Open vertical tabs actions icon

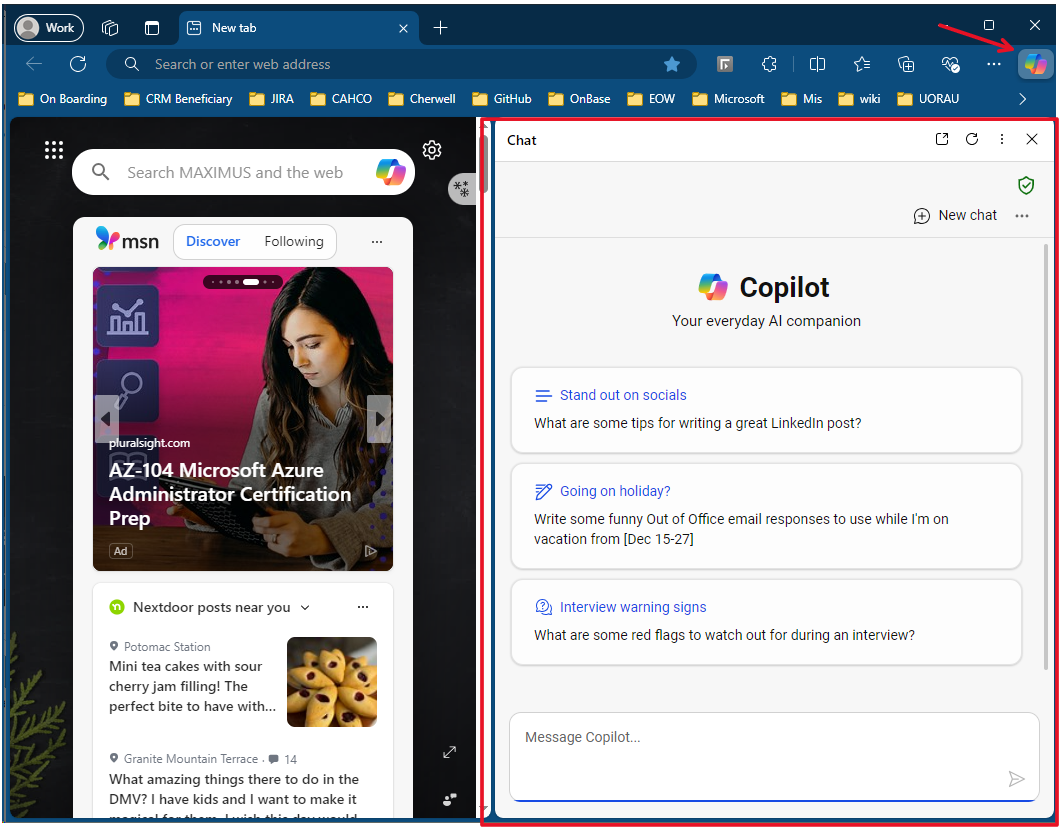tap(152, 28)
